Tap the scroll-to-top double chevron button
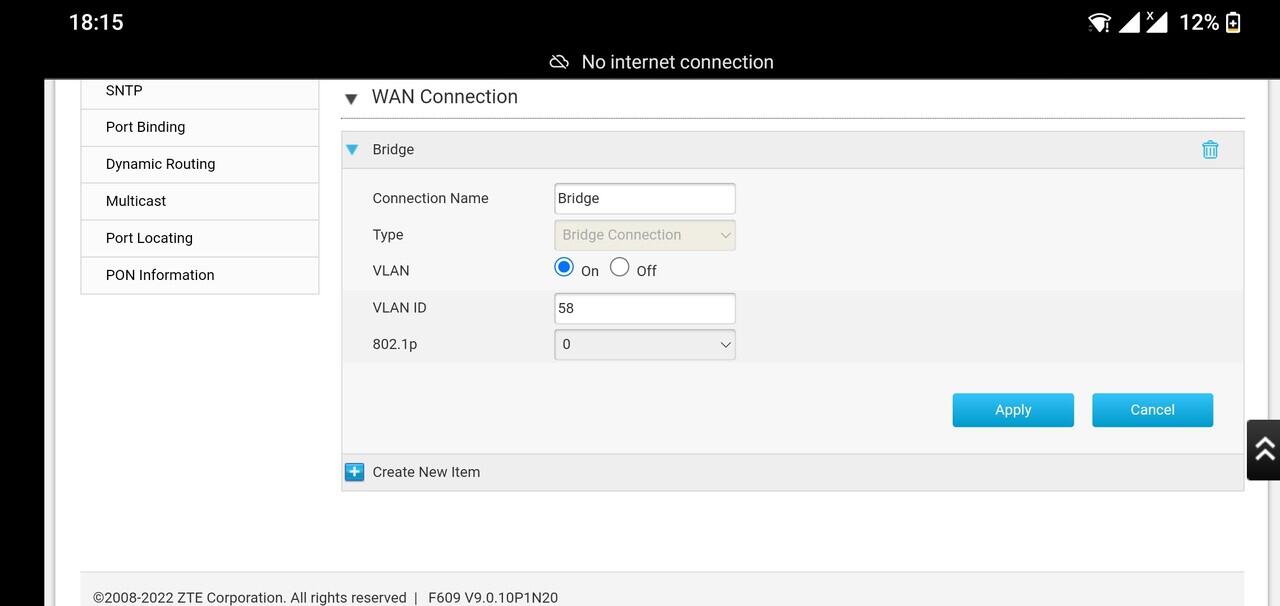1280x606 pixels. [1263, 450]
